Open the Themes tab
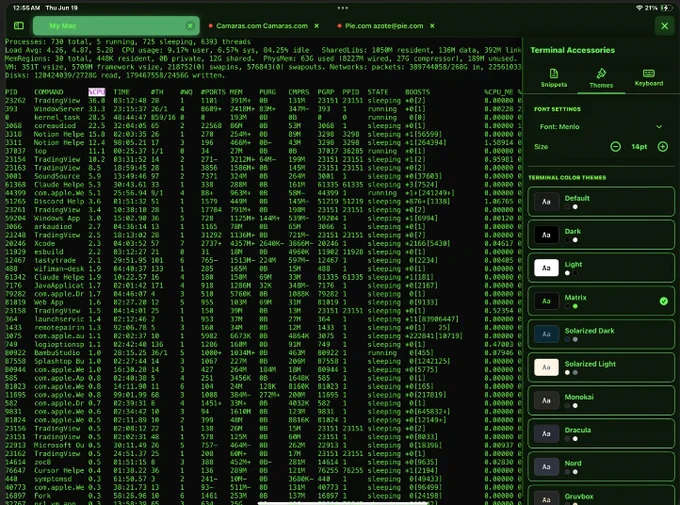 tap(601, 79)
